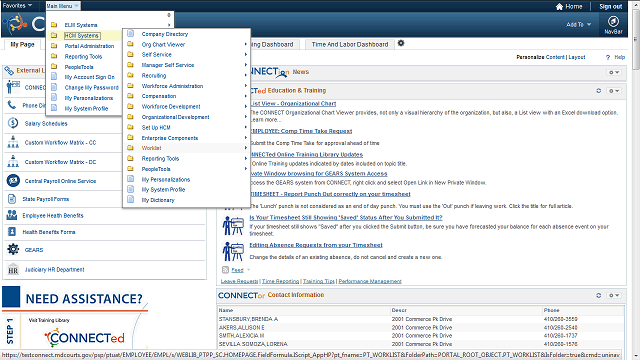Click the 410/260-2540 phone cell
Viewport: 640px width, 360px height.
(x=560, y=327)
